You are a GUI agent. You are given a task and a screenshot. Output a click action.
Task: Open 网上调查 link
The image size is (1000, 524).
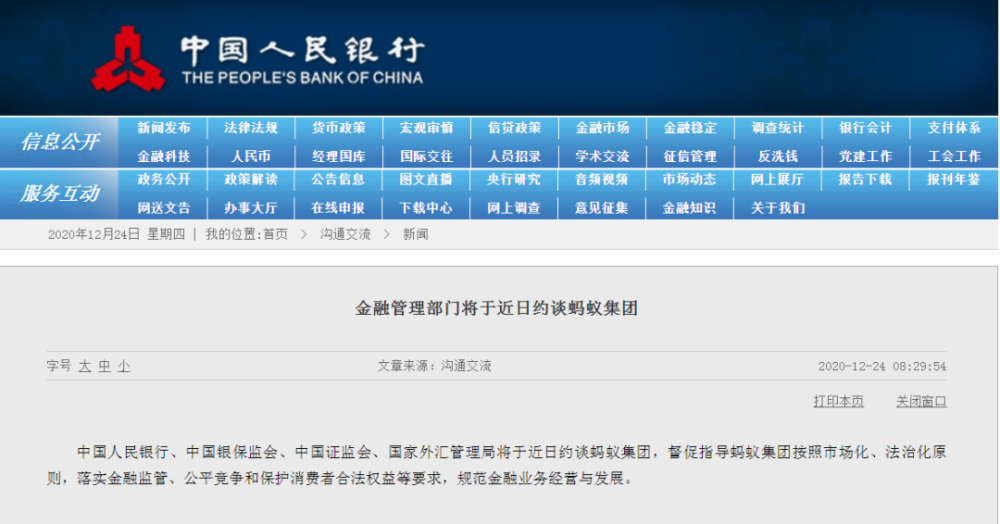tap(515, 208)
